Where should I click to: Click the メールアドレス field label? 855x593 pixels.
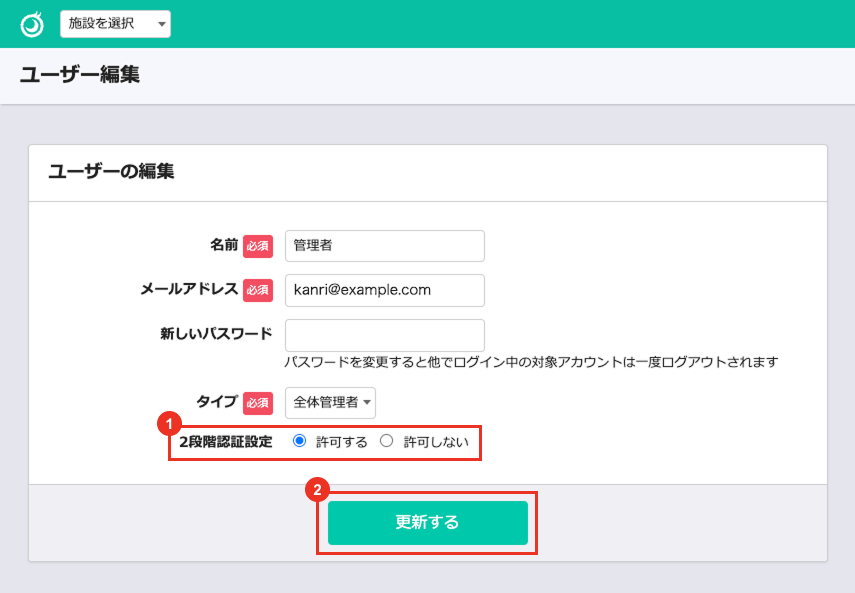(189, 289)
